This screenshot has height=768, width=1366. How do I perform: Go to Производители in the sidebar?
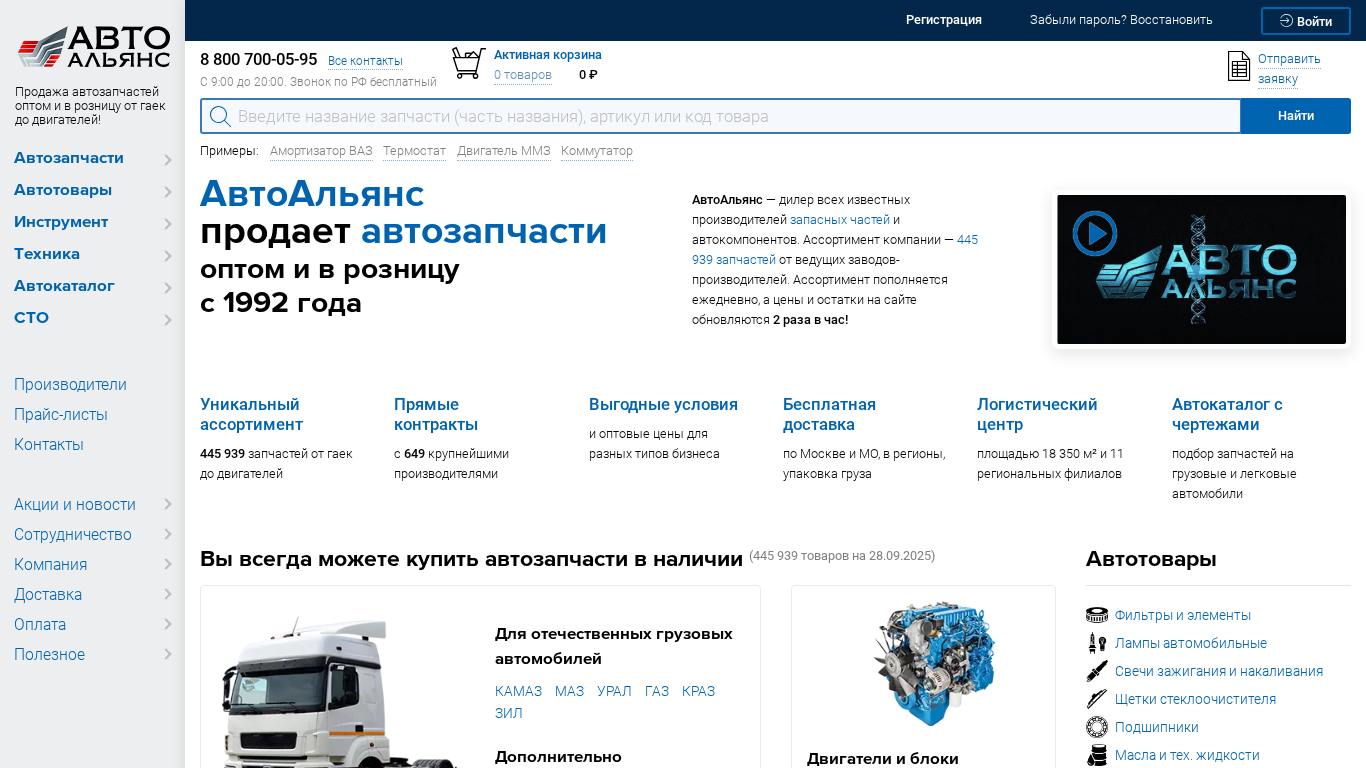pos(70,385)
